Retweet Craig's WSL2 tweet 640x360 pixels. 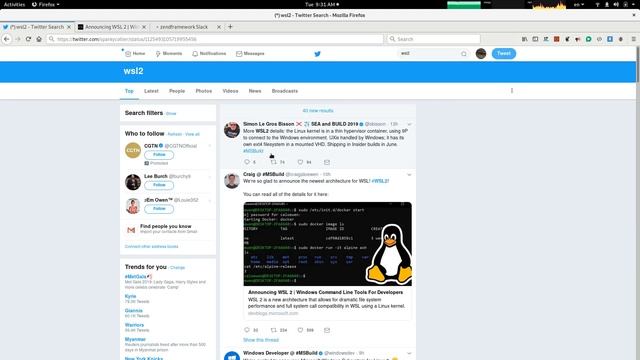pyautogui.click(x=273, y=330)
